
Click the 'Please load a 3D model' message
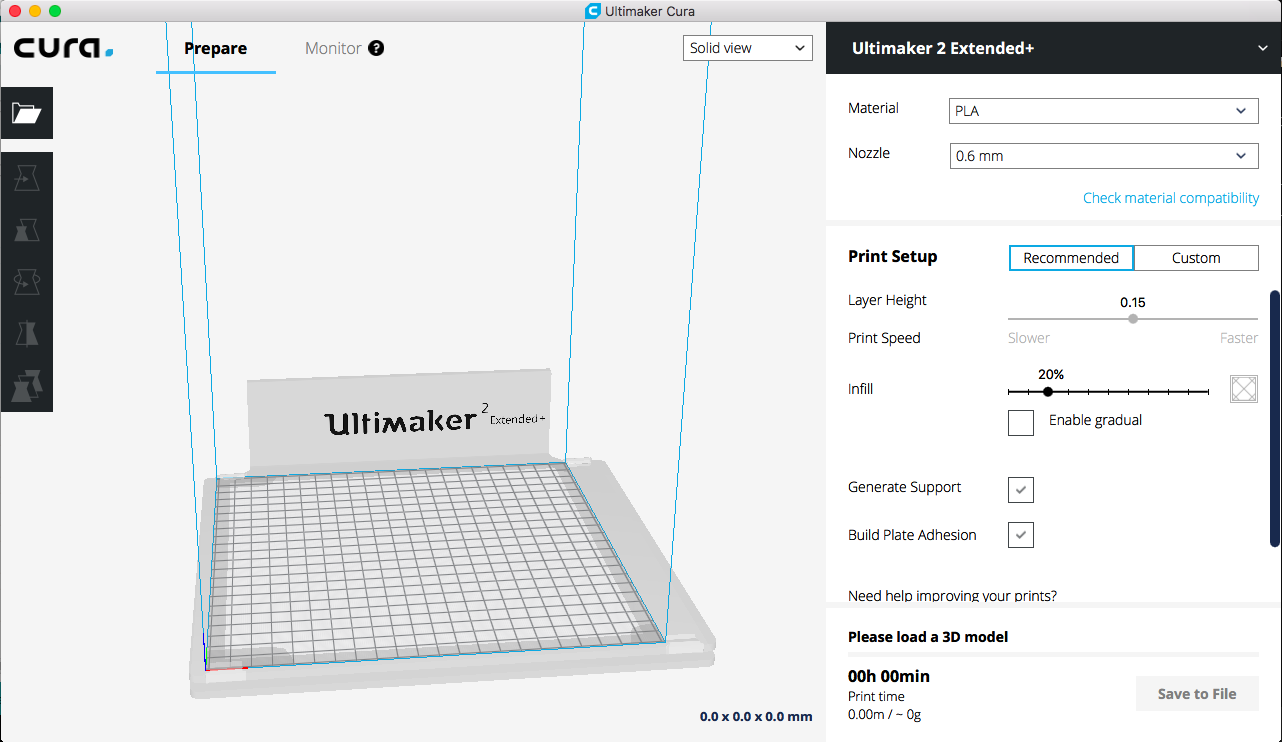point(928,637)
